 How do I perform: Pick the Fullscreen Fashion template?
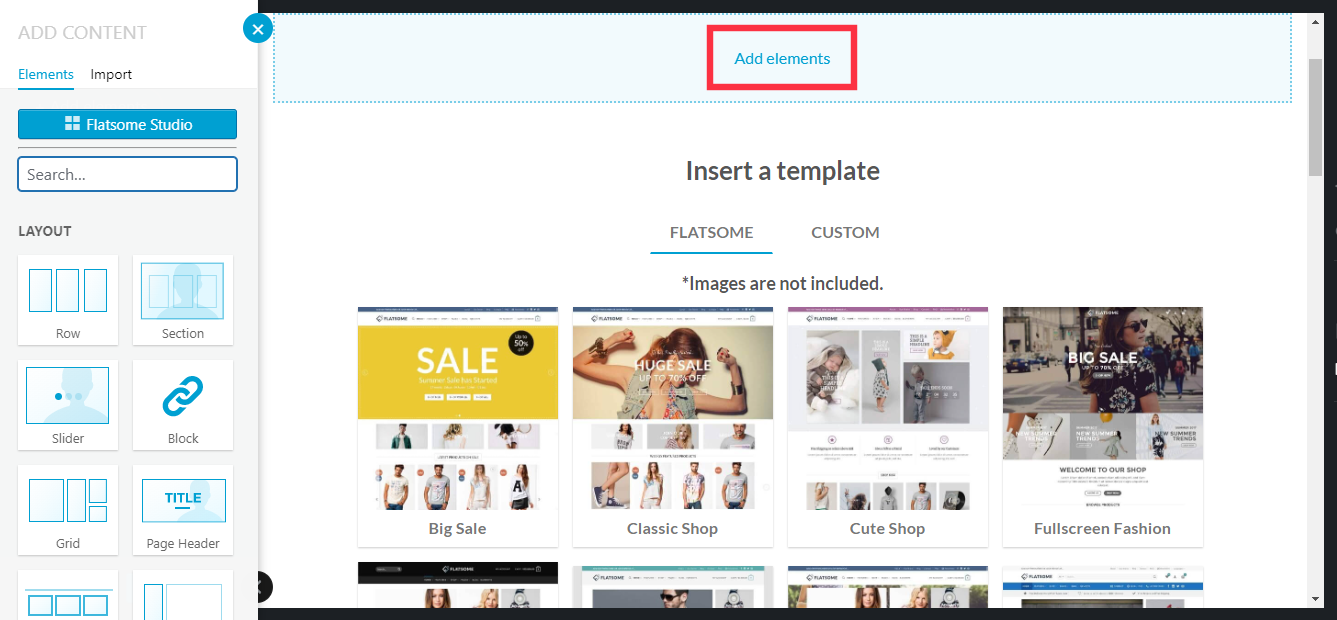(1103, 427)
